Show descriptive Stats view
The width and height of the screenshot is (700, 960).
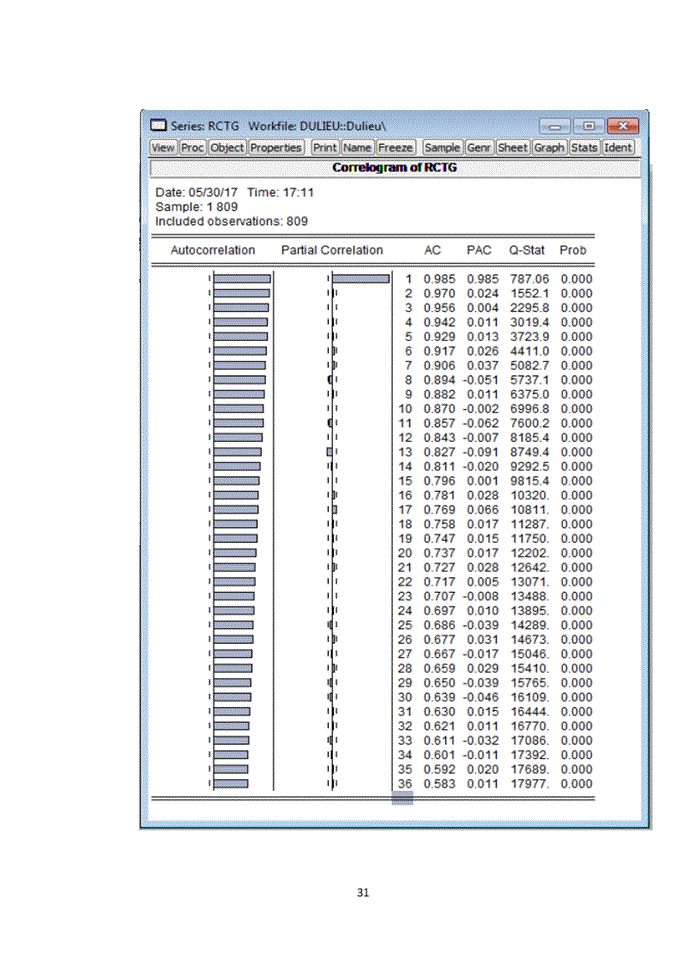point(584,147)
